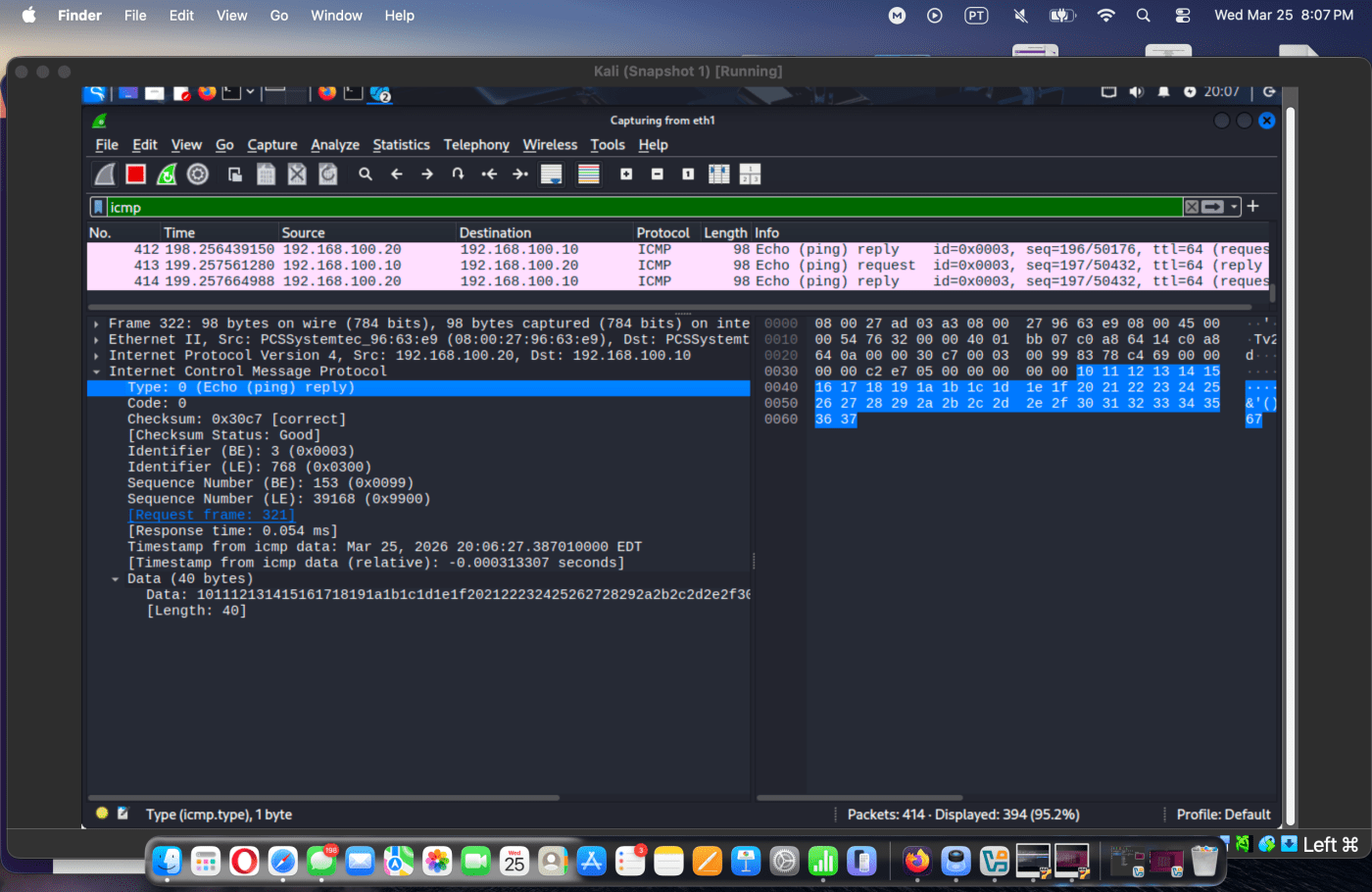Screen dimensions: 1372x892
Task: Select packet 414 in the packet list
Action: pyautogui.click(x=678, y=281)
